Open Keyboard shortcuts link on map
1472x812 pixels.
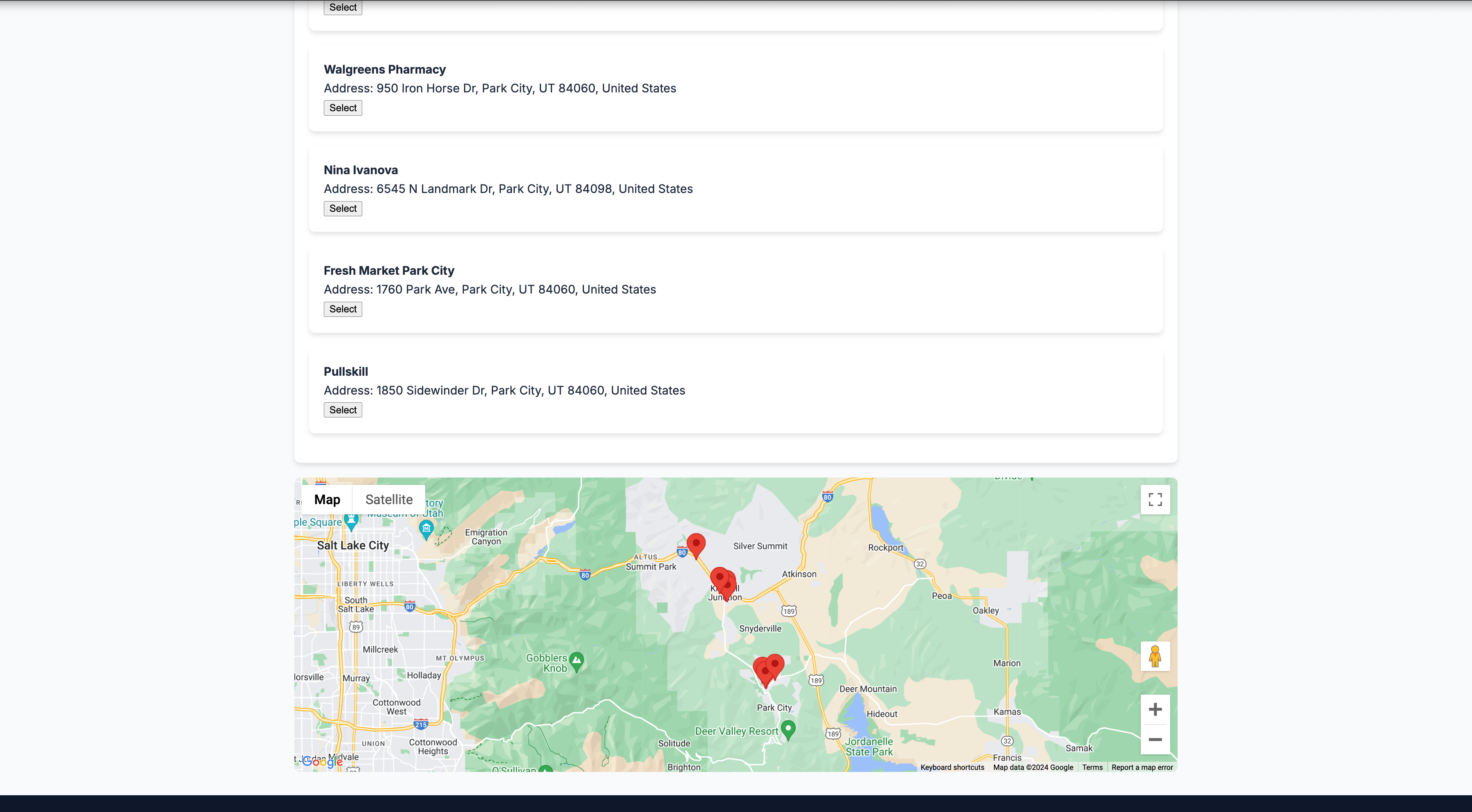(952, 767)
